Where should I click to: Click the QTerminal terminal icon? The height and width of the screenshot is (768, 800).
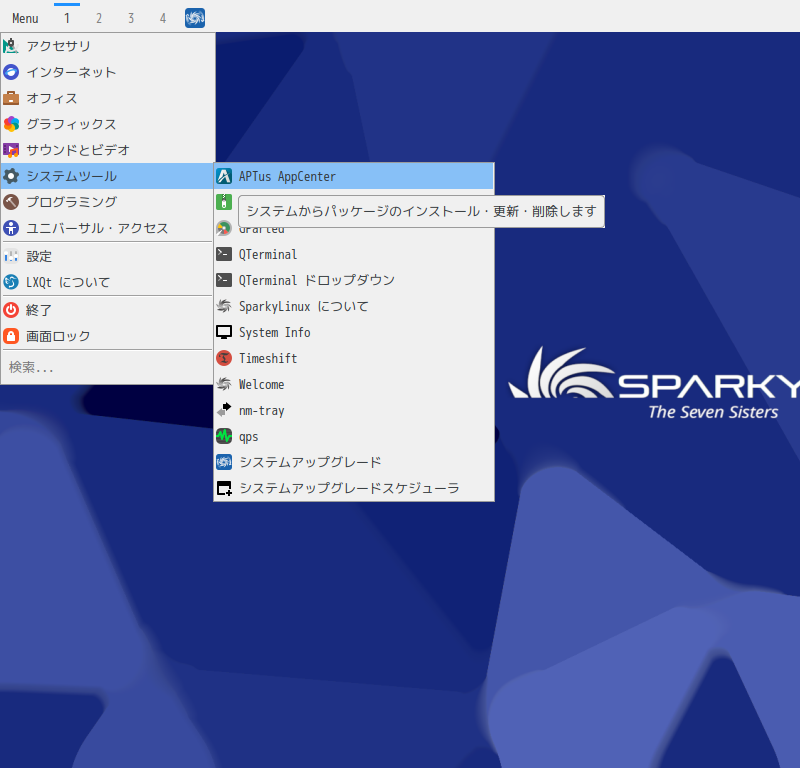click(224, 254)
